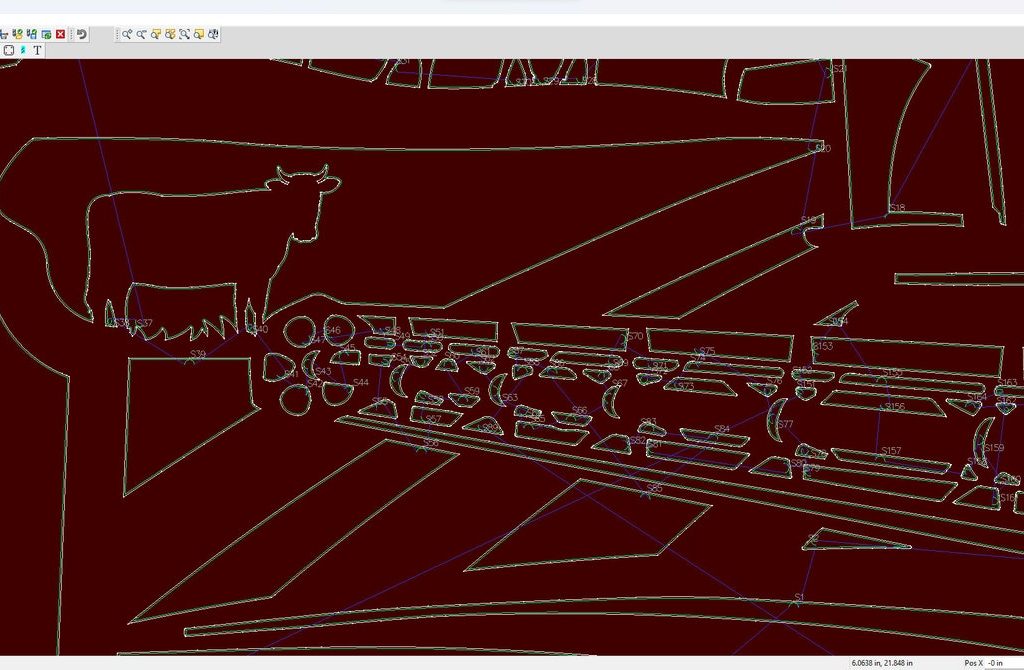Screen dimensions: 1024x670
Task: Select the zoom icon with corner brackets
Action: click(x=185, y=34)
